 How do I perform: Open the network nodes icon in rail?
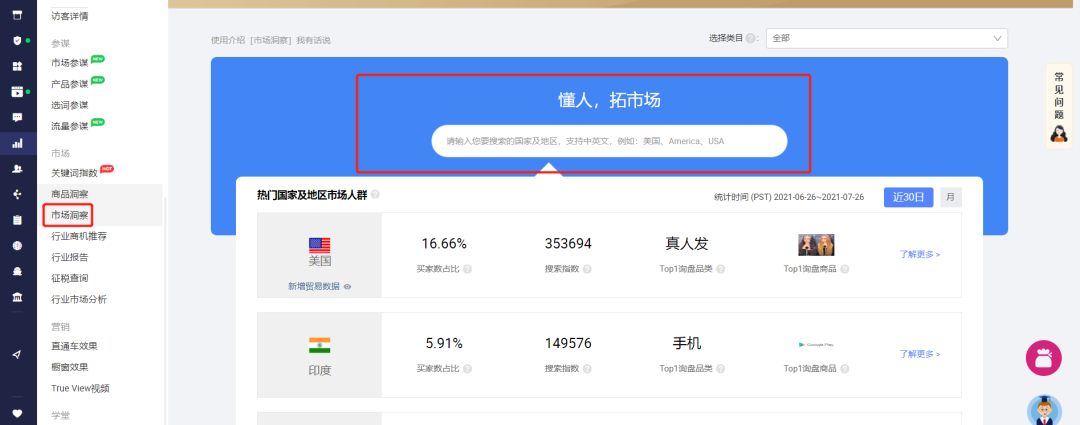tap(18, 194)
